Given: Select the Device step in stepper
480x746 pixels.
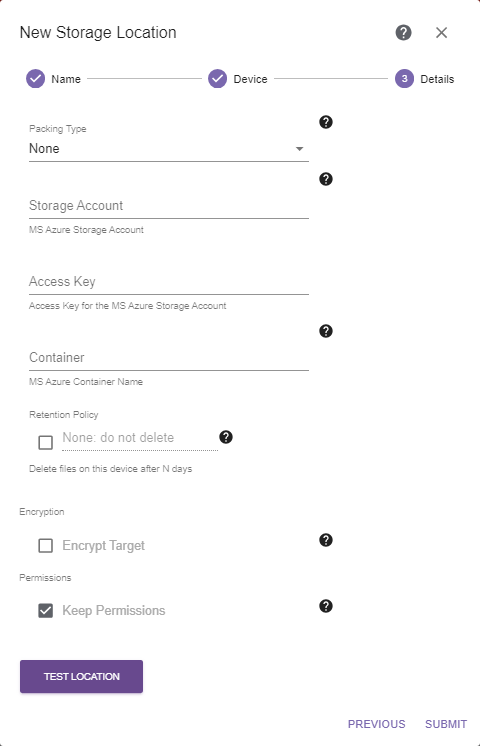Looking at the screenshot, I should pyautogui.click(x=238, y=79).
